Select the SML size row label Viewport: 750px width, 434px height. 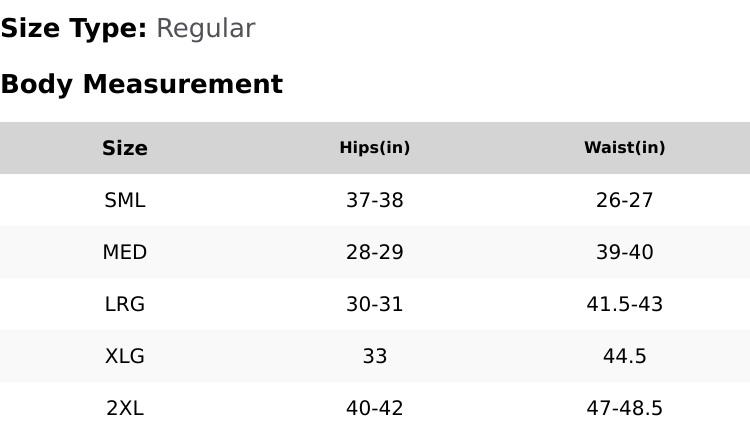pos(125,200)
